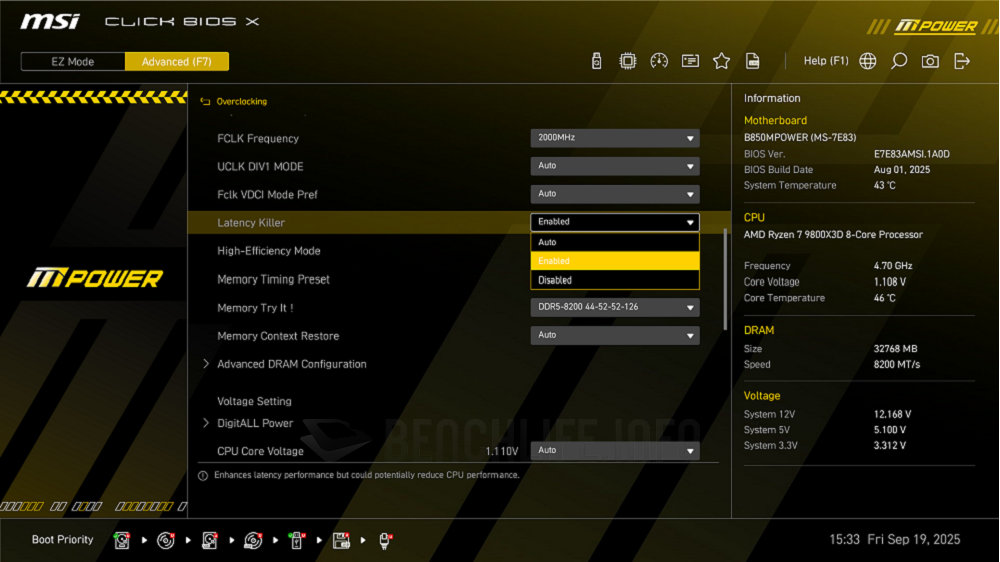Image resolution: width=1000 pixels, height=562 pixels.
Task: Open Memory Context Restore dropdown
Action: [615, 336]
